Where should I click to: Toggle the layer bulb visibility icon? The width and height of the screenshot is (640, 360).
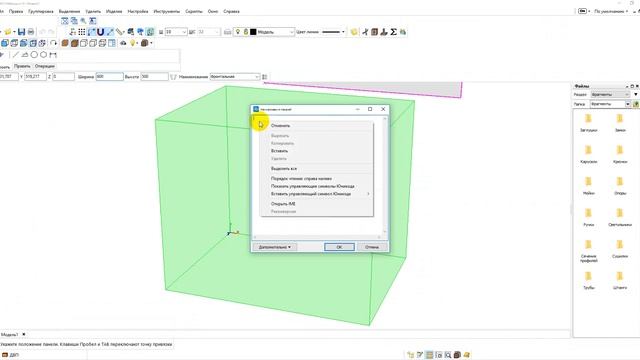click(x=238, y=32)
